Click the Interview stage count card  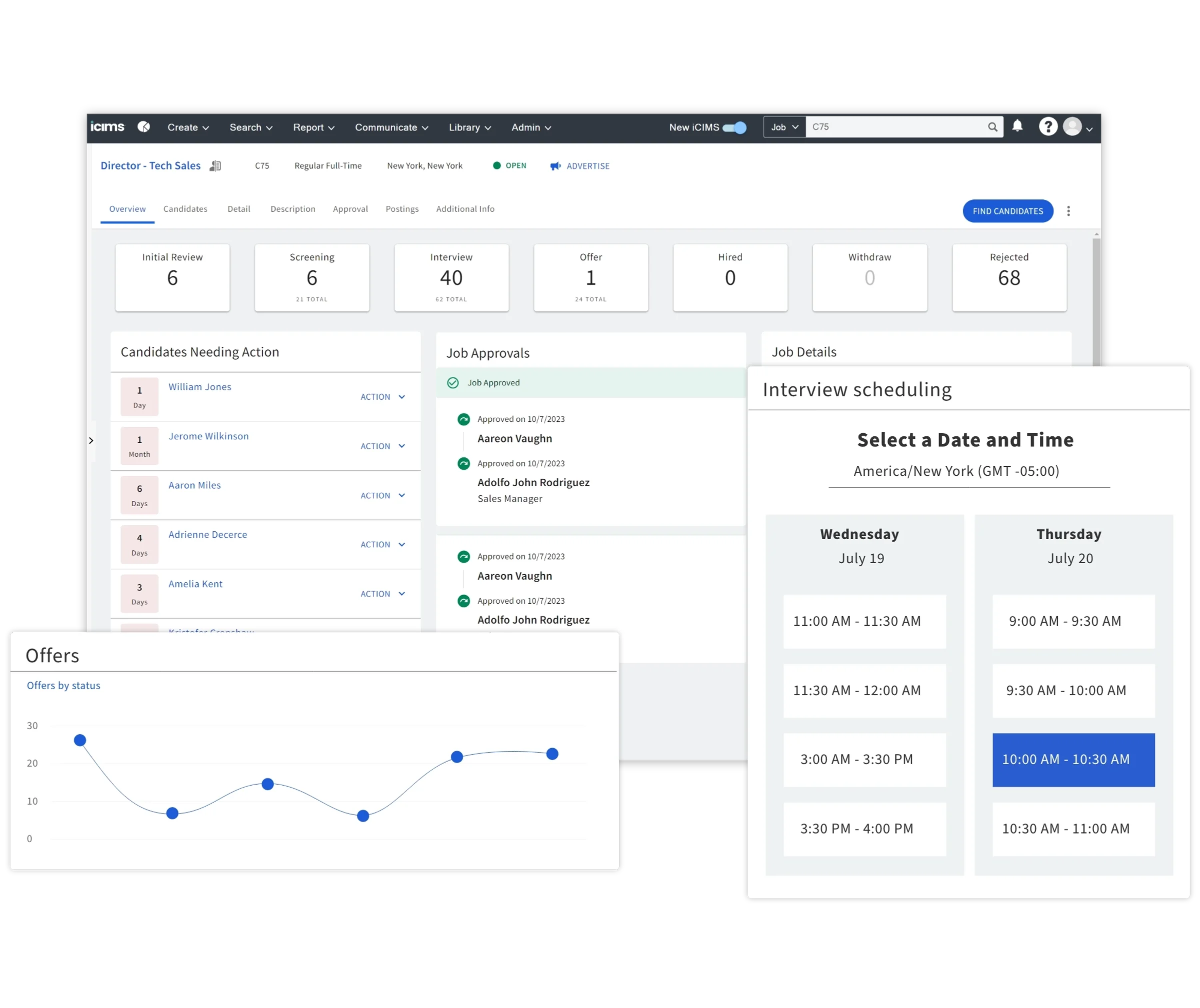coord(451,278)
